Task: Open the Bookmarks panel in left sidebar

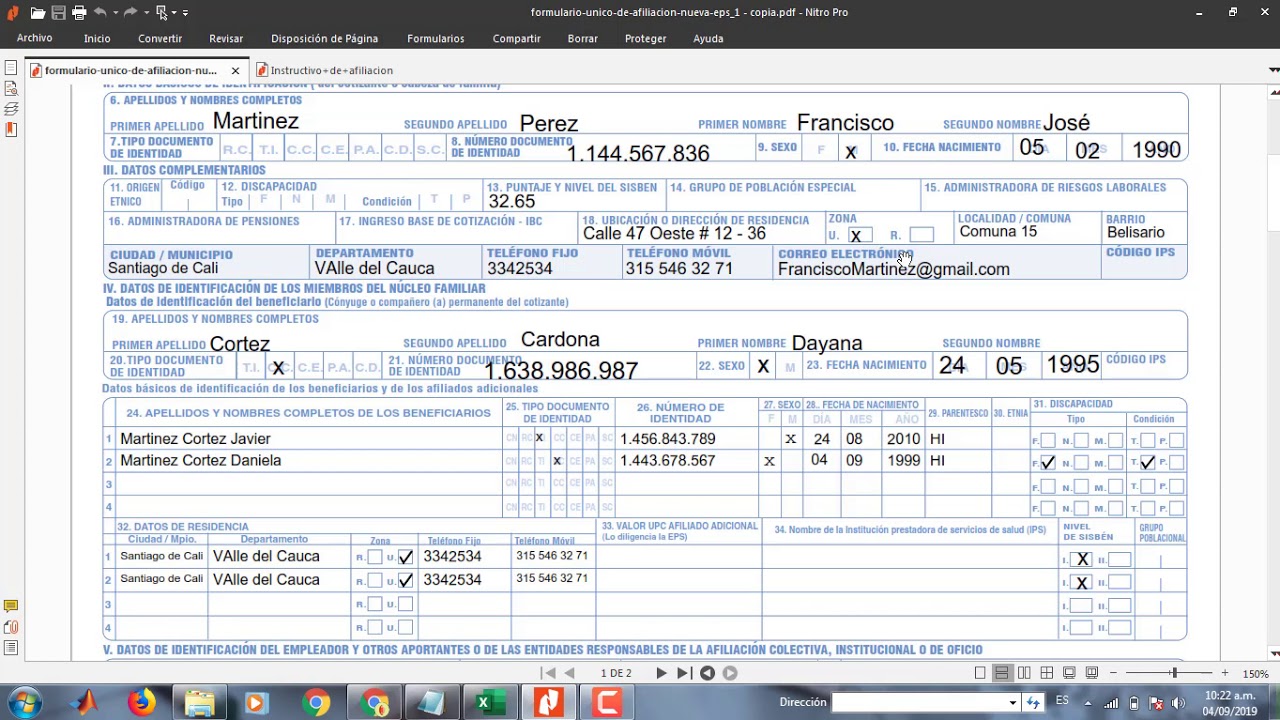Action: tap(11, 129)
